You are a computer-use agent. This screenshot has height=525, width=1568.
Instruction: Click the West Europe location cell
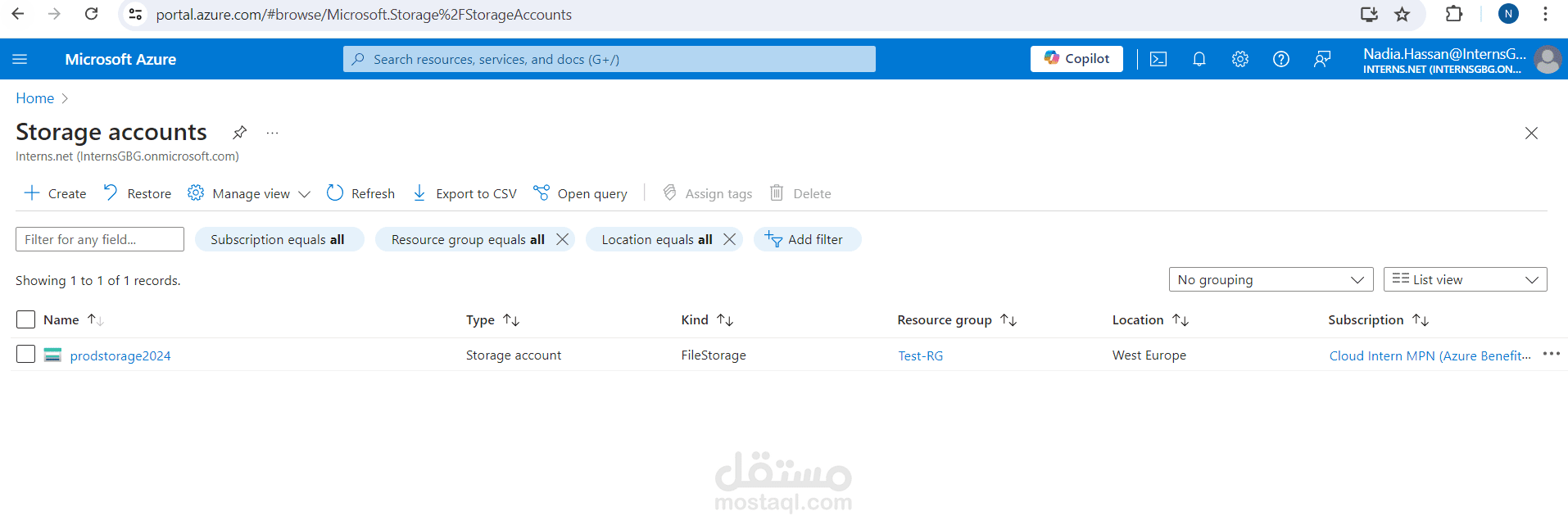[1149, 355]
